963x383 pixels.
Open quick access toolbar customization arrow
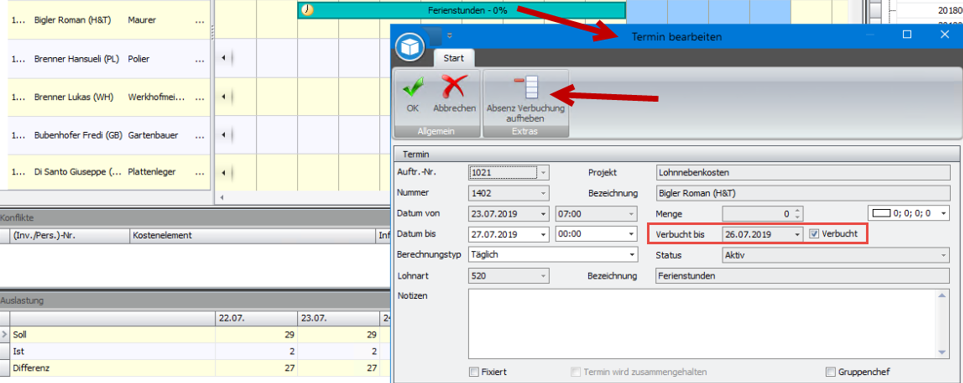[450, 36]
